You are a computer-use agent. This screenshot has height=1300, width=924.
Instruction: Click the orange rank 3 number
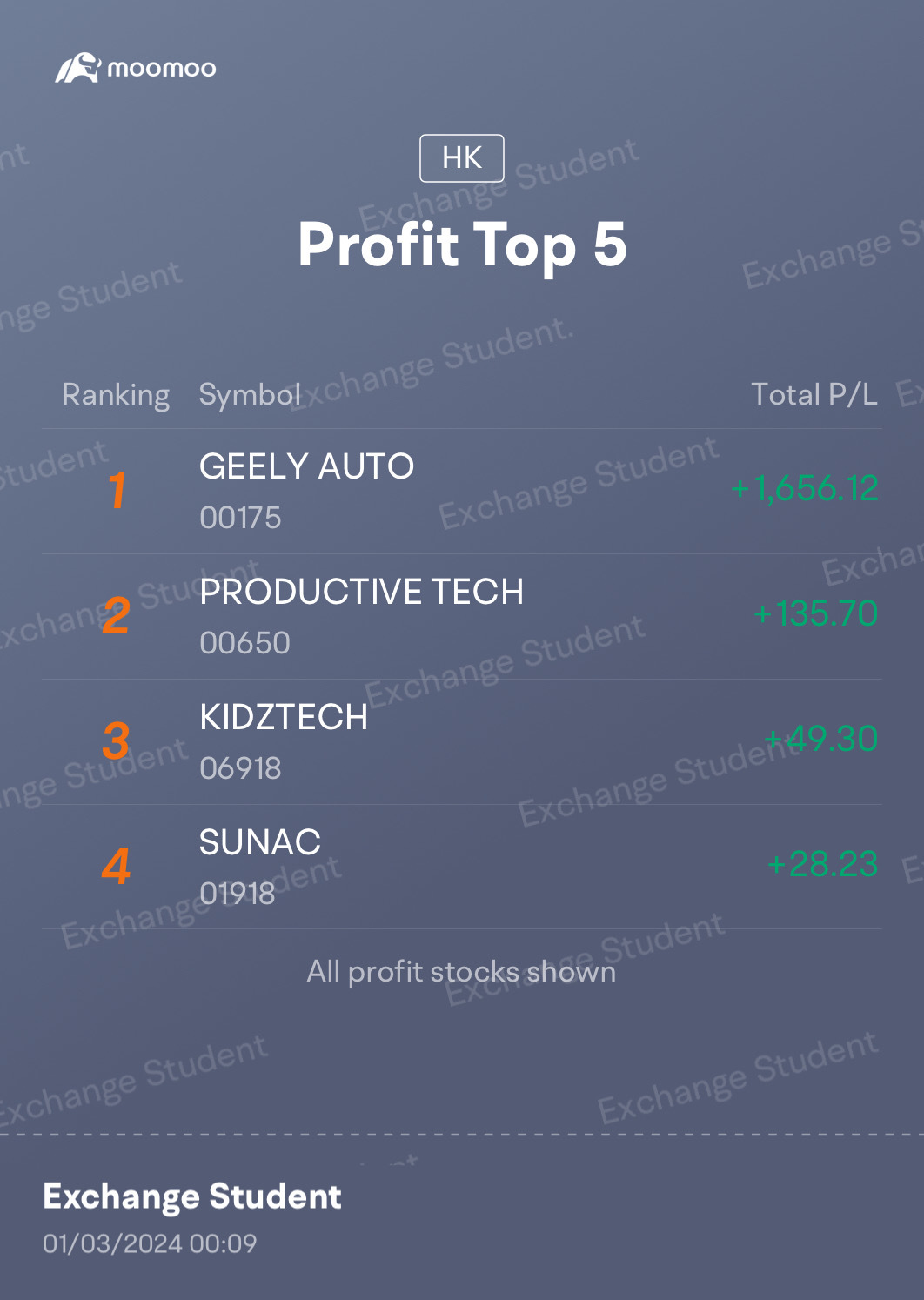tap(117, 740)
